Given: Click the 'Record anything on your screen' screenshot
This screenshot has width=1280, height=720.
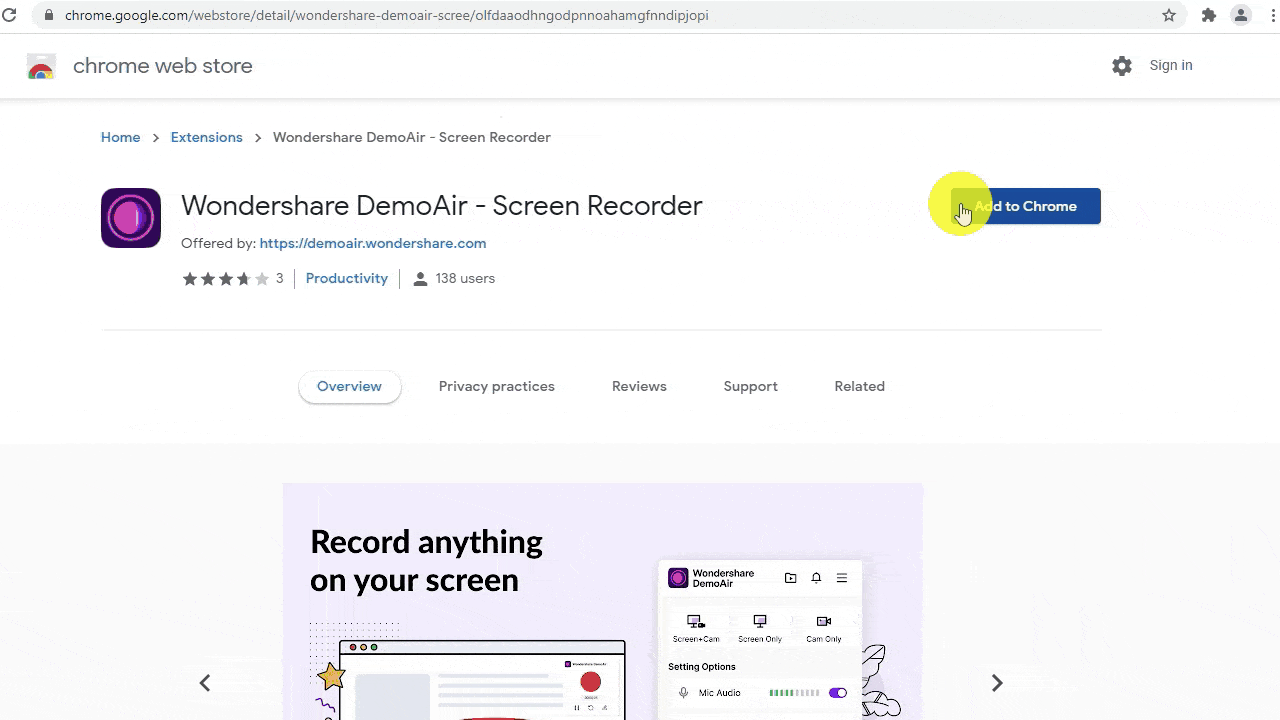Looking at the screenshot, I should [x=603, y=601].
